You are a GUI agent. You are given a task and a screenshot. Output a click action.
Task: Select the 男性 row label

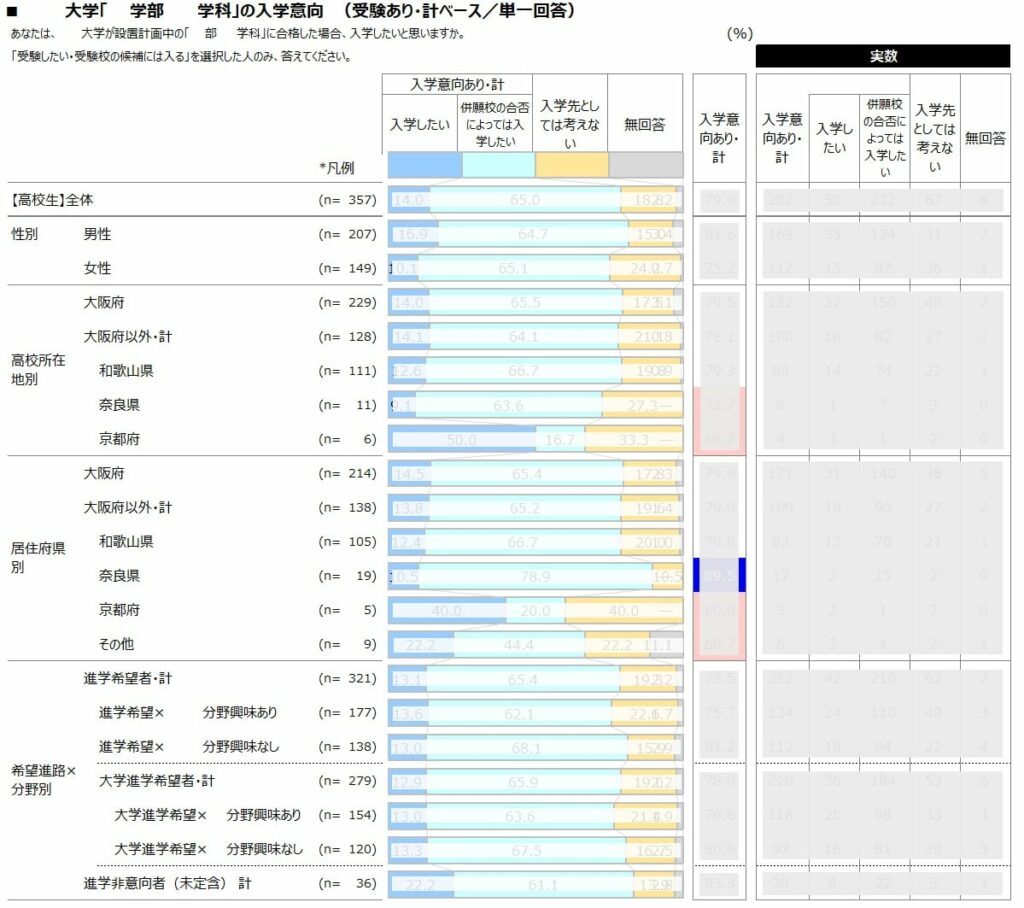point(97,234)
